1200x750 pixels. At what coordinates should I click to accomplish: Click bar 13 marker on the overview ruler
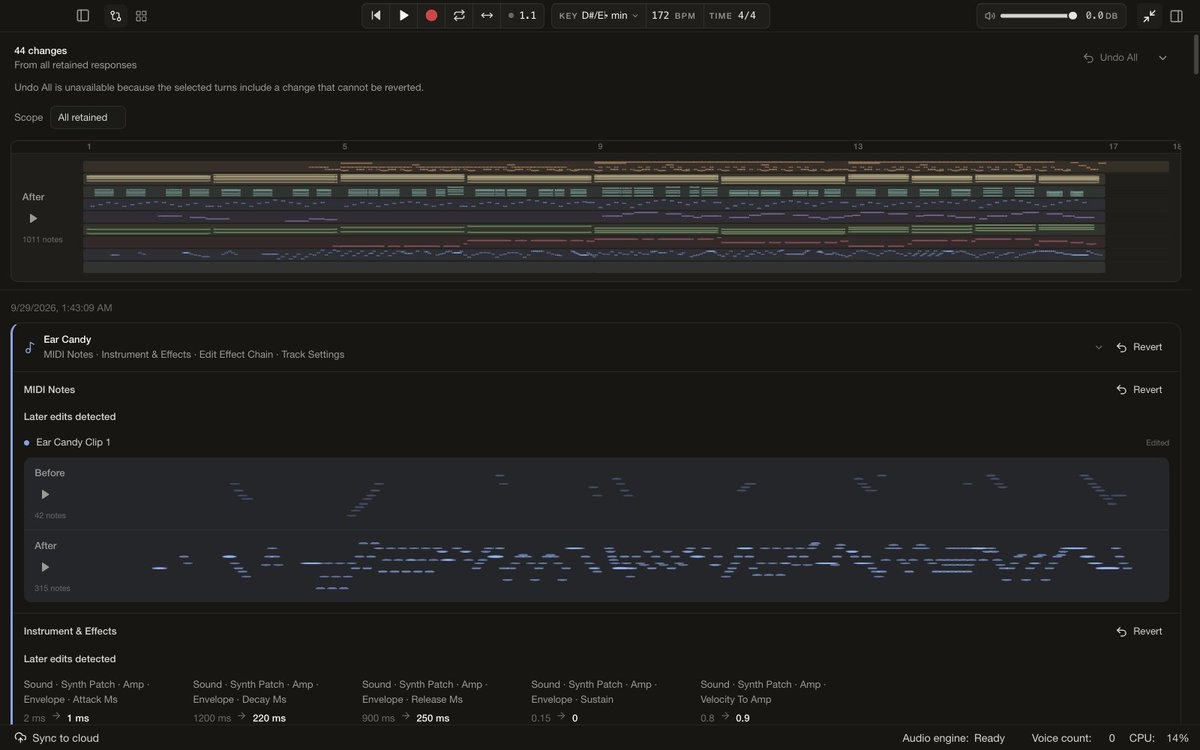click(858, 147)
